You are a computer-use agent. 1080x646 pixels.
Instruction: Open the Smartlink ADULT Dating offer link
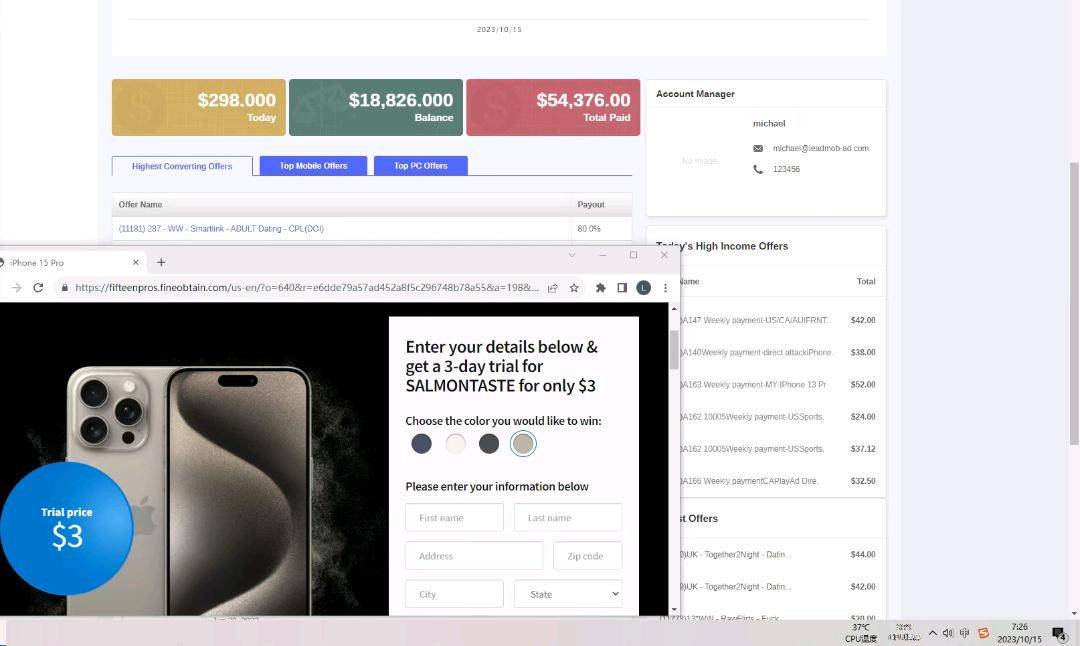[x=221, y=229]
